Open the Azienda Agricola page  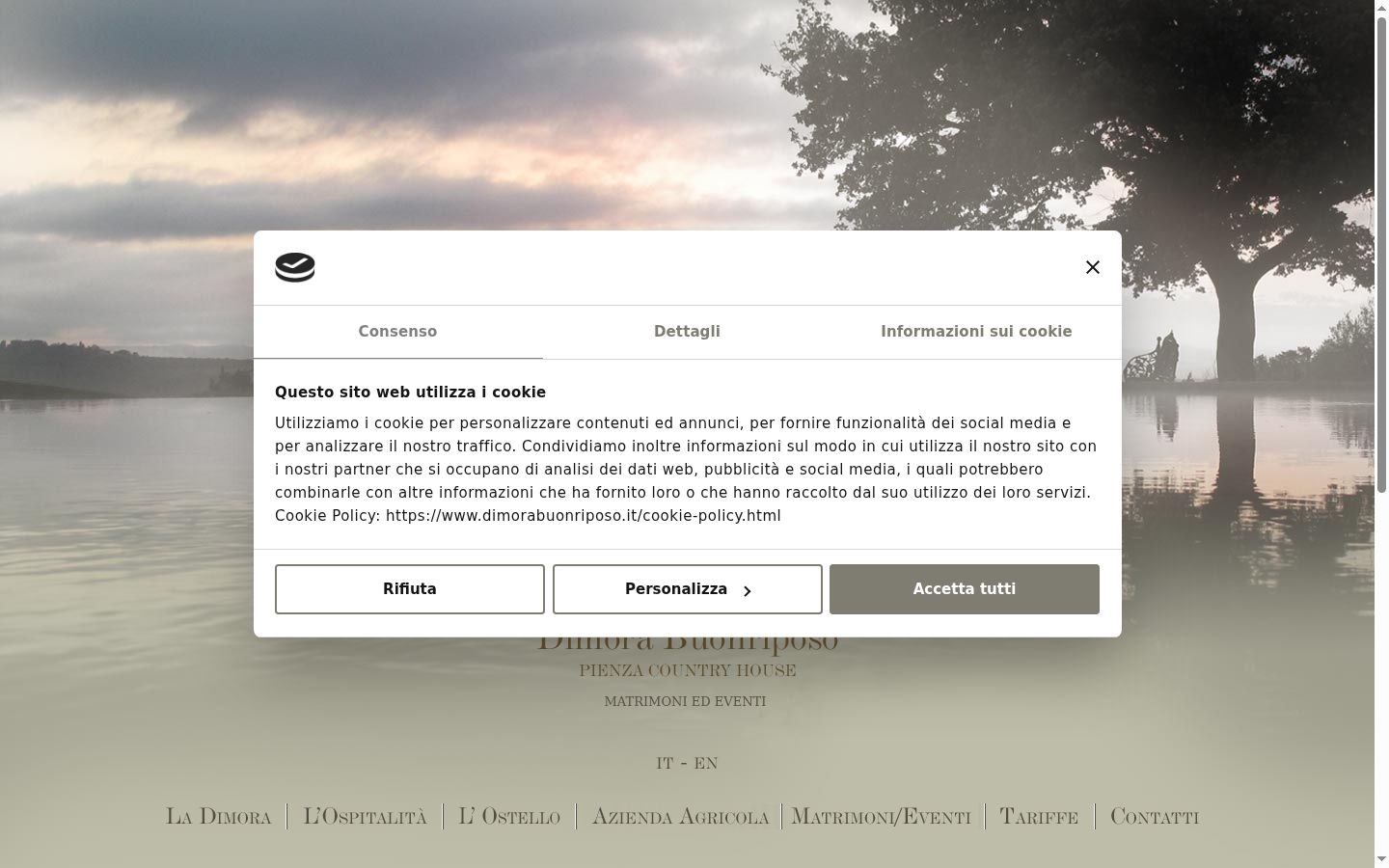click(x=680, y=817)
